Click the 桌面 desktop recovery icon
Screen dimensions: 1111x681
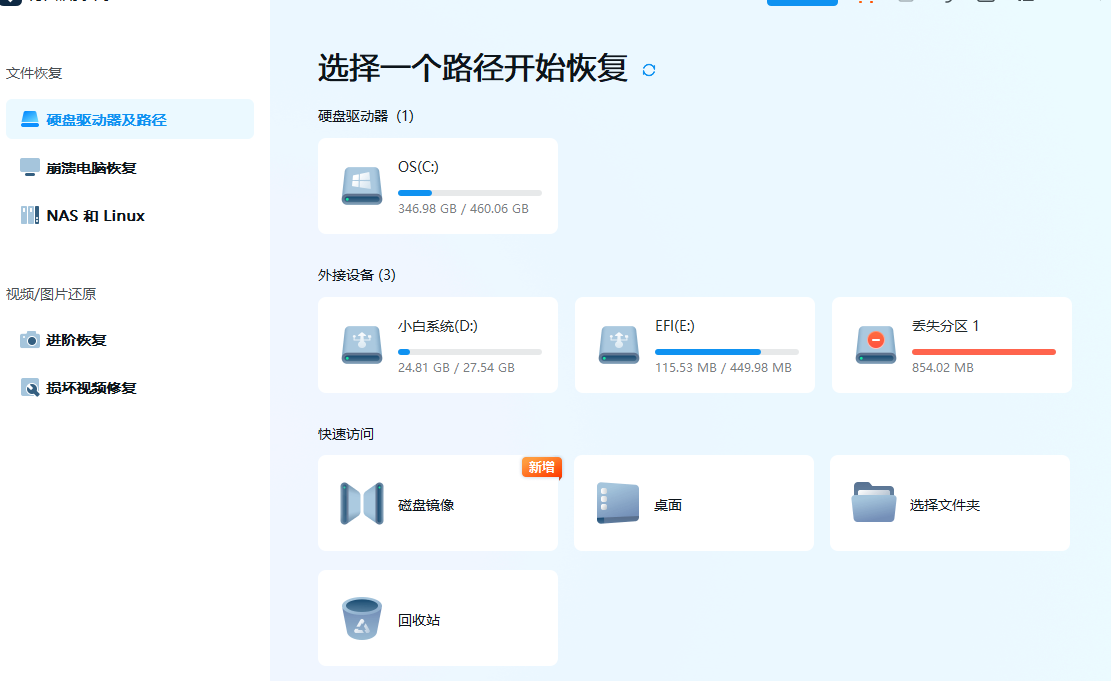[694, 503]
